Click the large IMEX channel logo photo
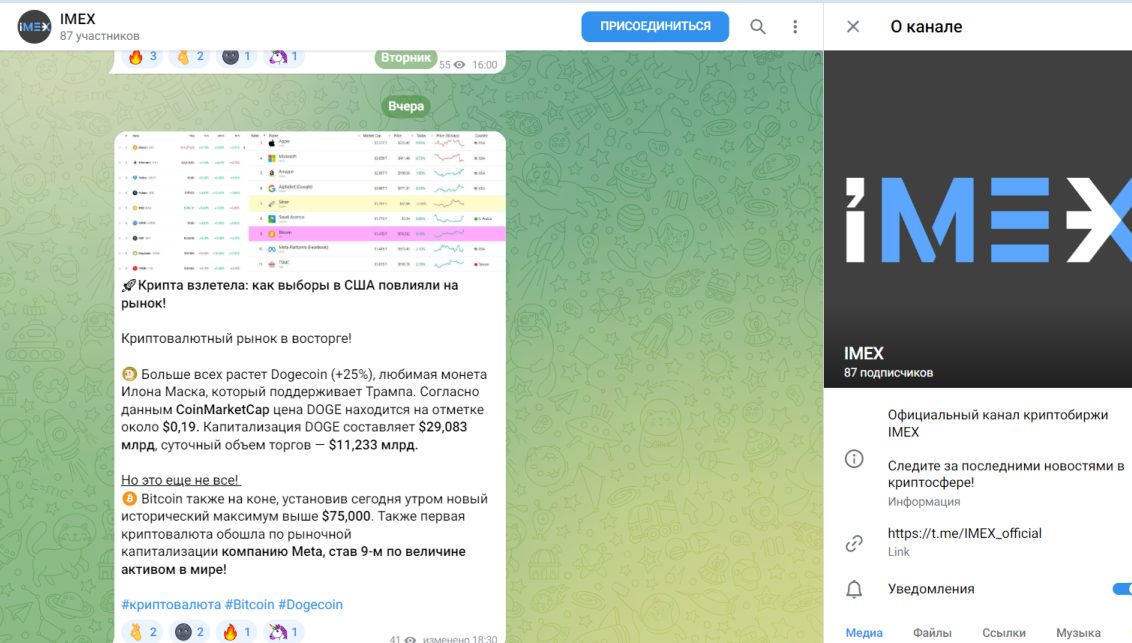 (x=977, y=219)
